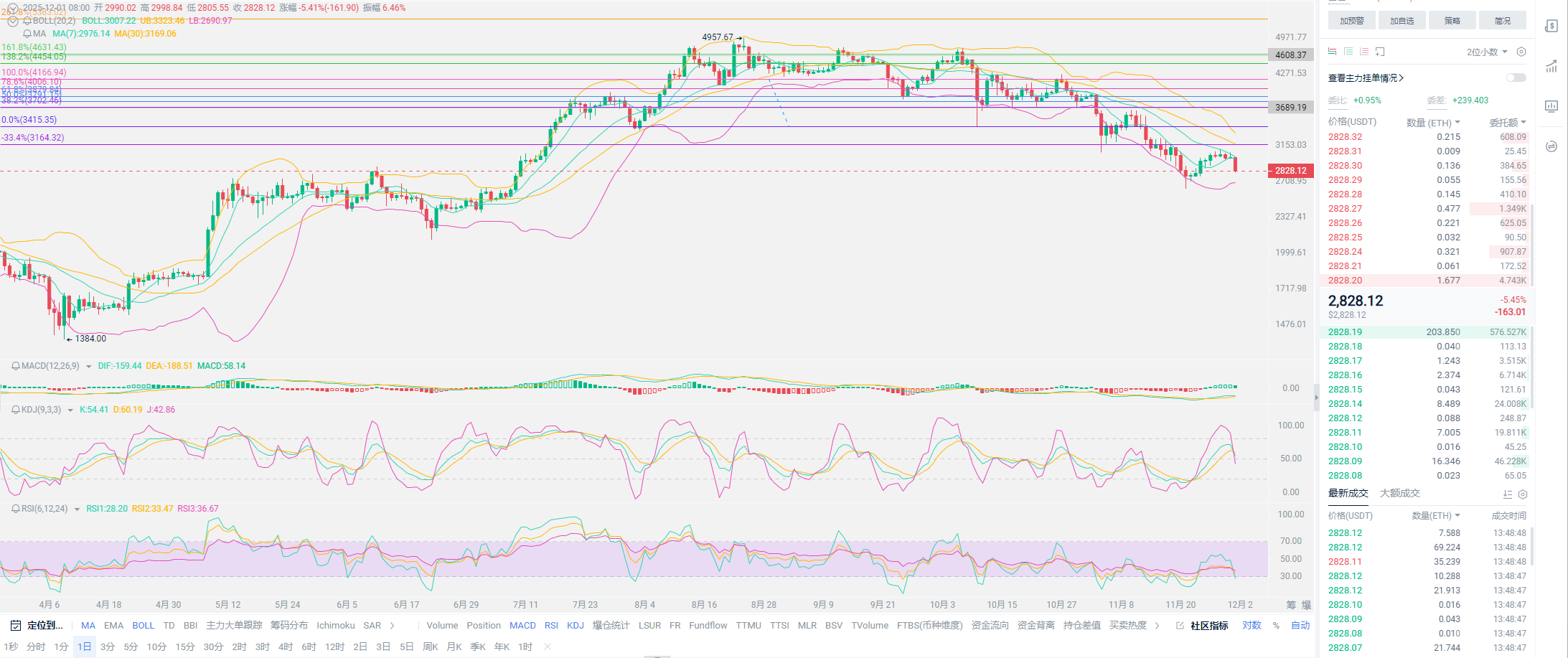This screenshot has height=658, width=1568.
Task: Open the latest trades settings icon
Action: pos(1522,494)
